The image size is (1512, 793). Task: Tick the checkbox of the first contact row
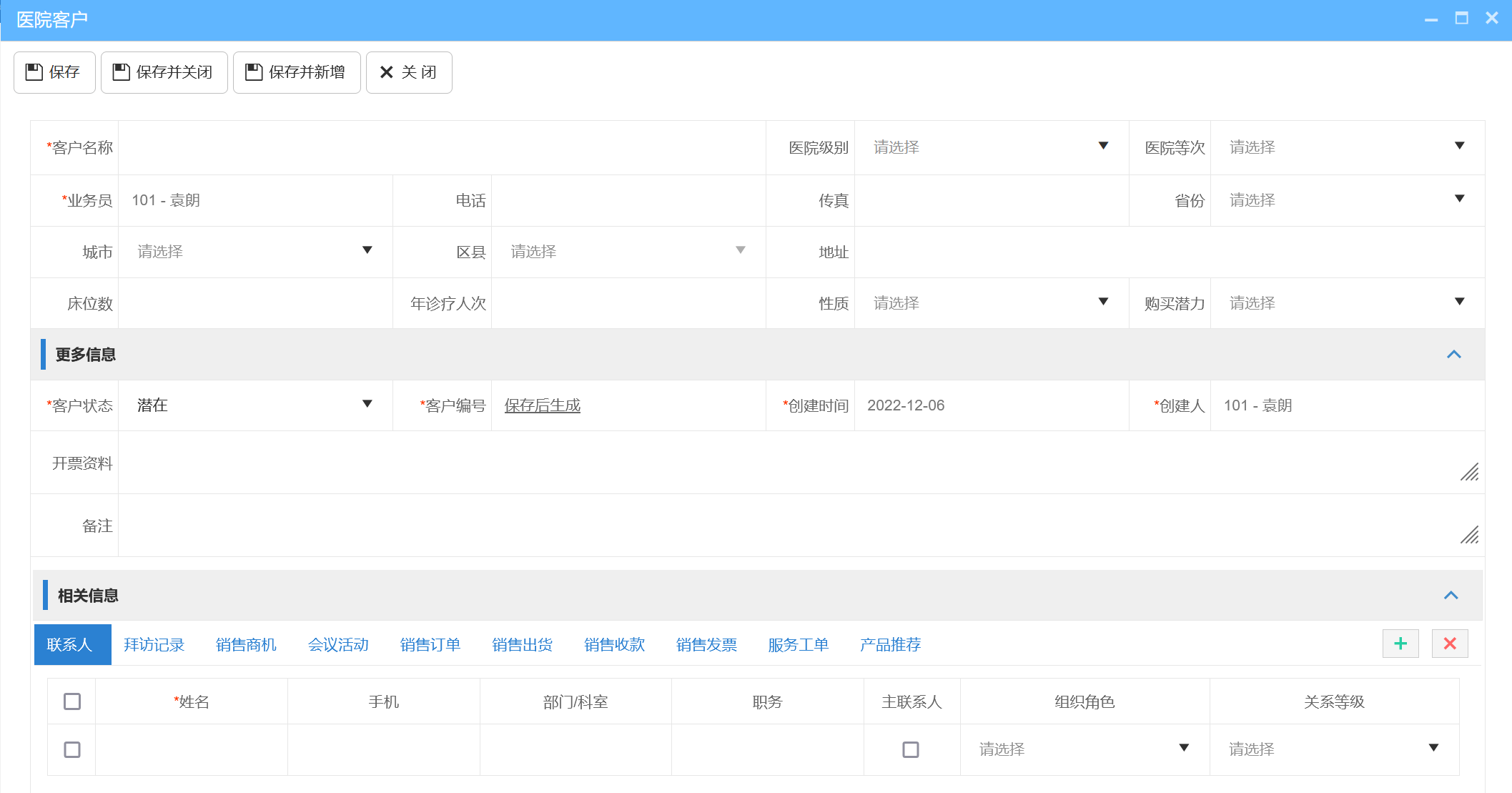71,749
